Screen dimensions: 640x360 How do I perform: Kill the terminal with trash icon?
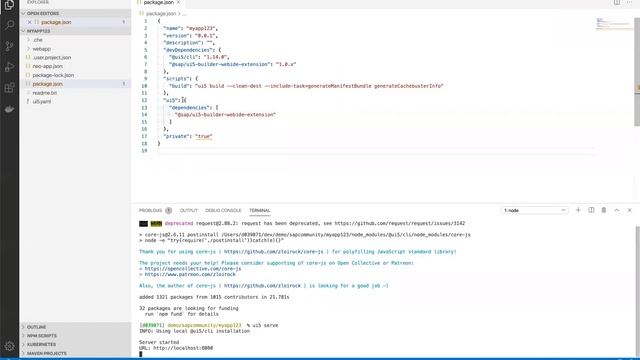[x=604, y=210]
